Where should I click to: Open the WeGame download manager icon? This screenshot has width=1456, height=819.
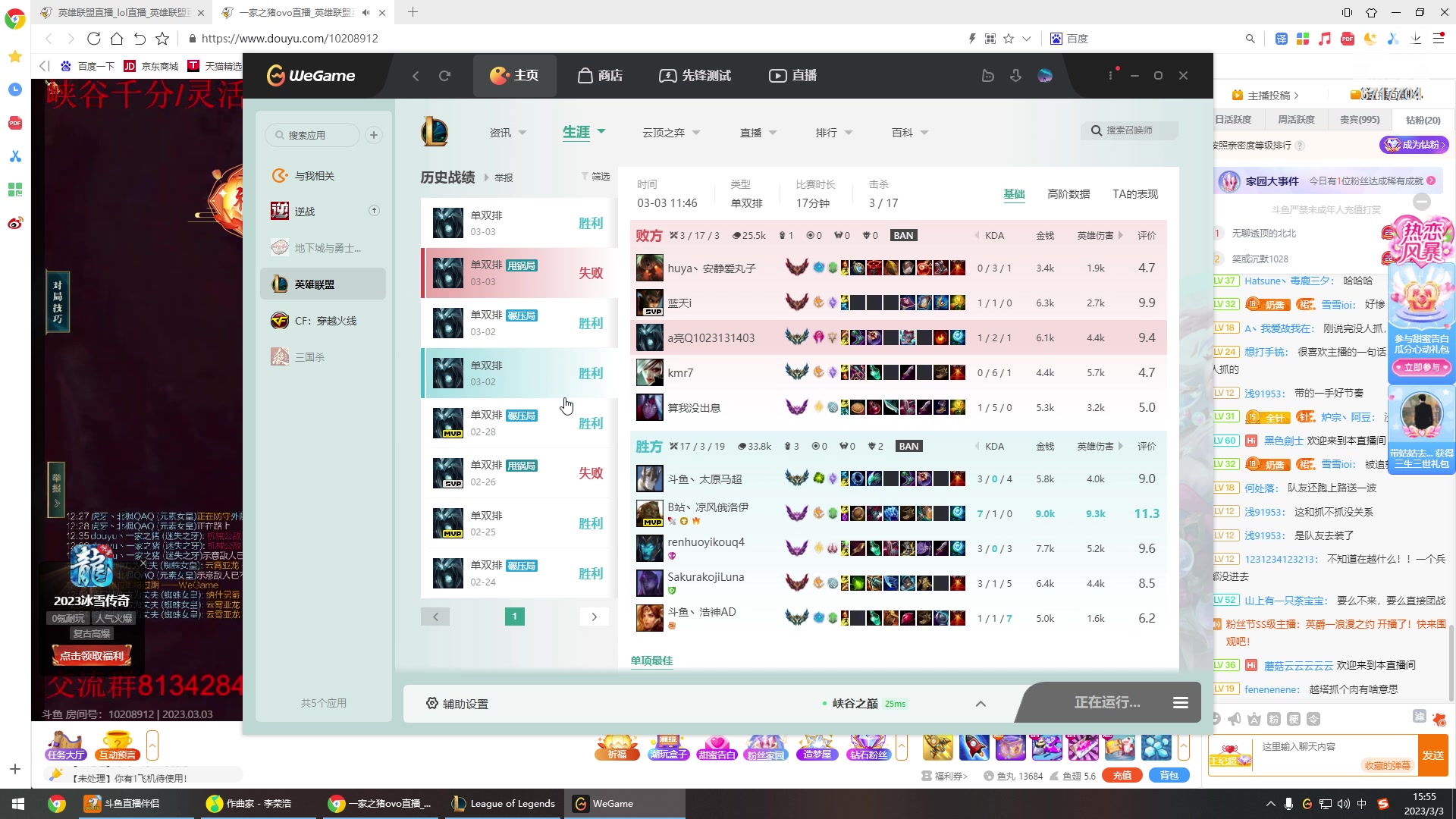[x=1015, y=76]
